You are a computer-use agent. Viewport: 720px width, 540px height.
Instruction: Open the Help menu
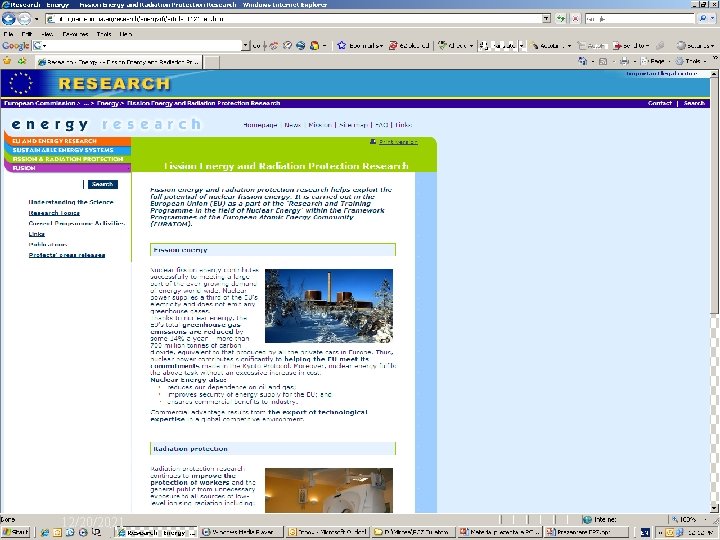(x=125, y=34)
